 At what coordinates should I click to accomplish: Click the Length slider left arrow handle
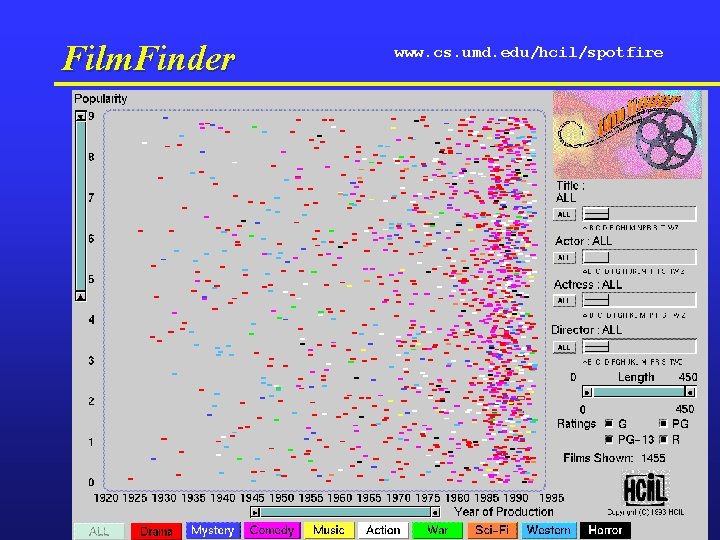click(587, 392)
